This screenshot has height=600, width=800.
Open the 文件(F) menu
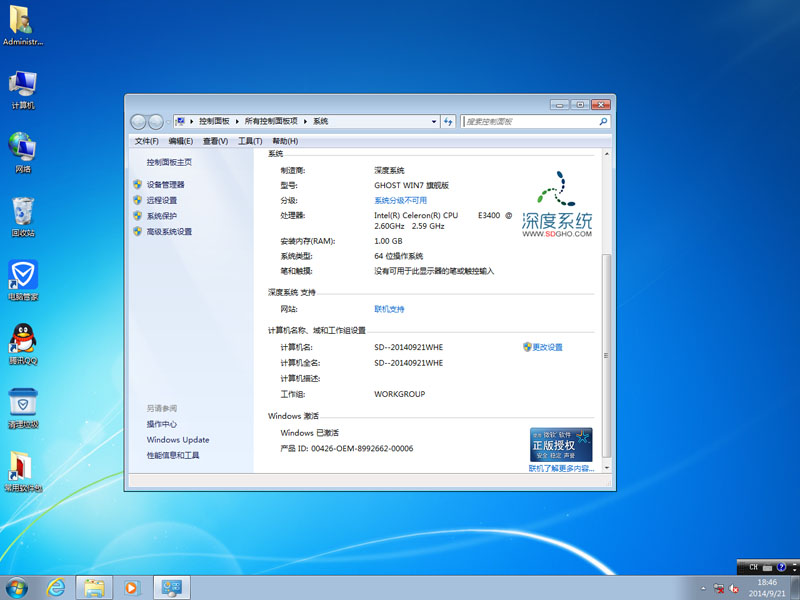click(146, 141)
